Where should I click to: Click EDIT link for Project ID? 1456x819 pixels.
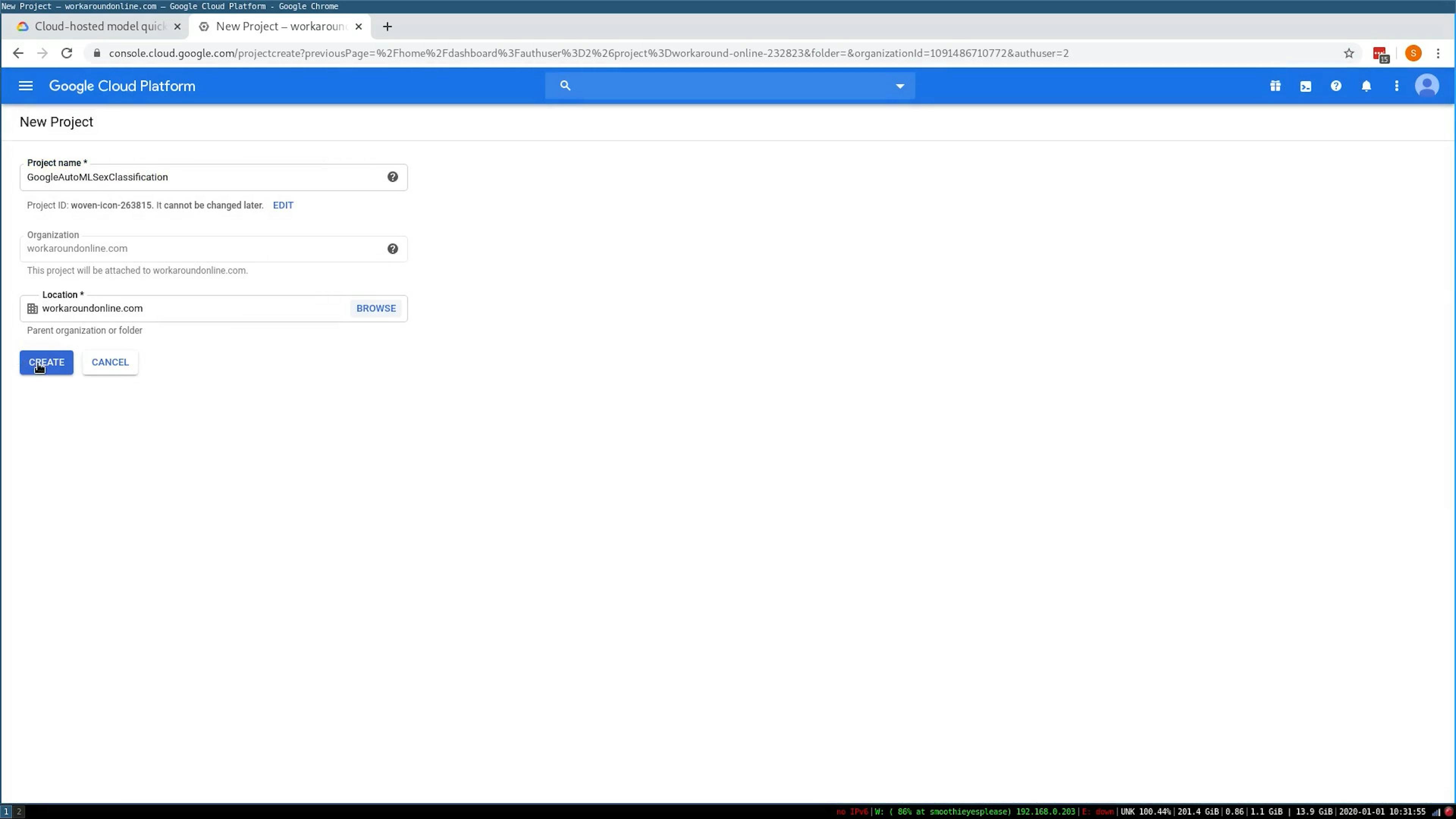click(x=283, y=205)
